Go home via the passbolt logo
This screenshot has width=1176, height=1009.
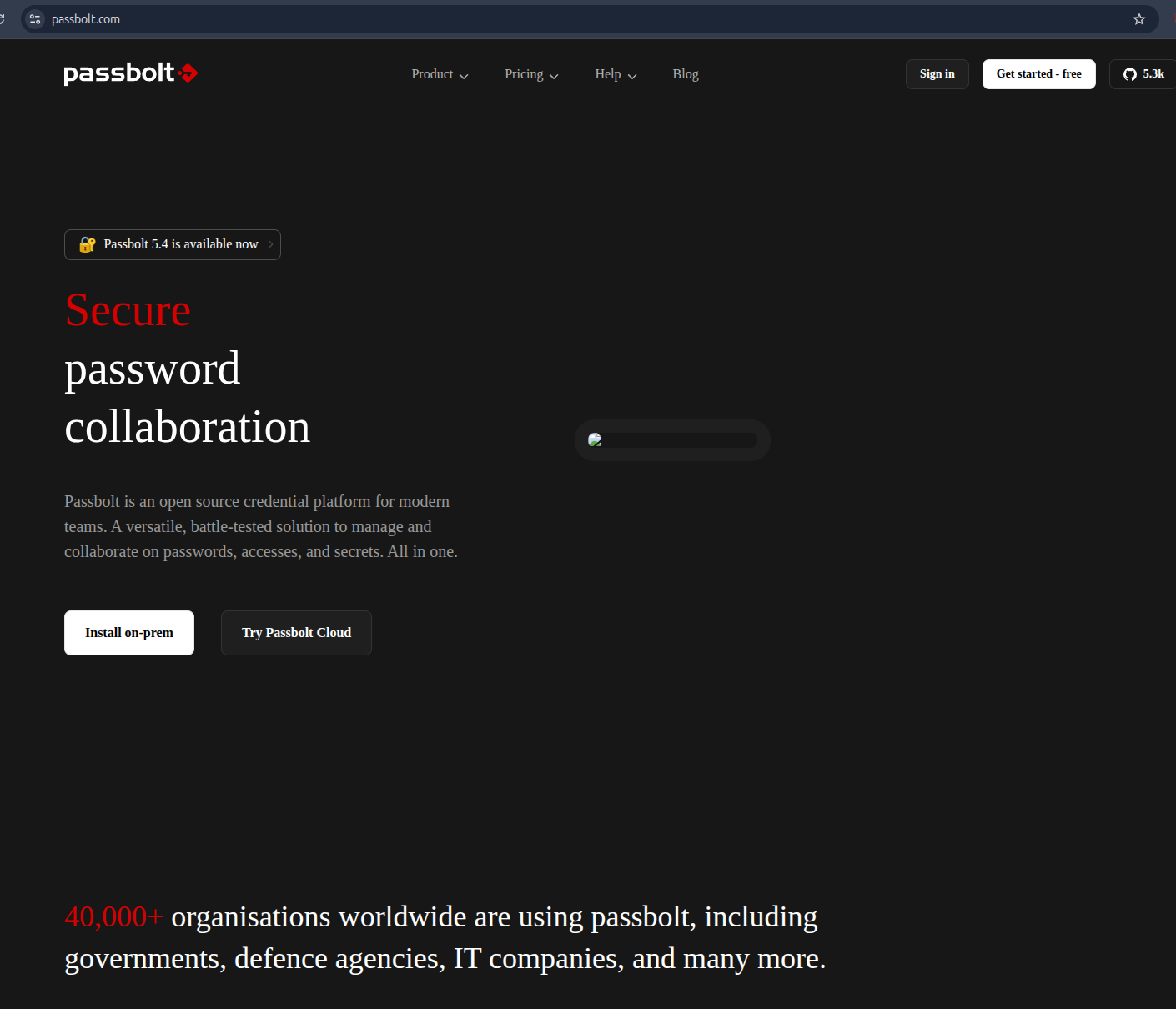[131, 74]
